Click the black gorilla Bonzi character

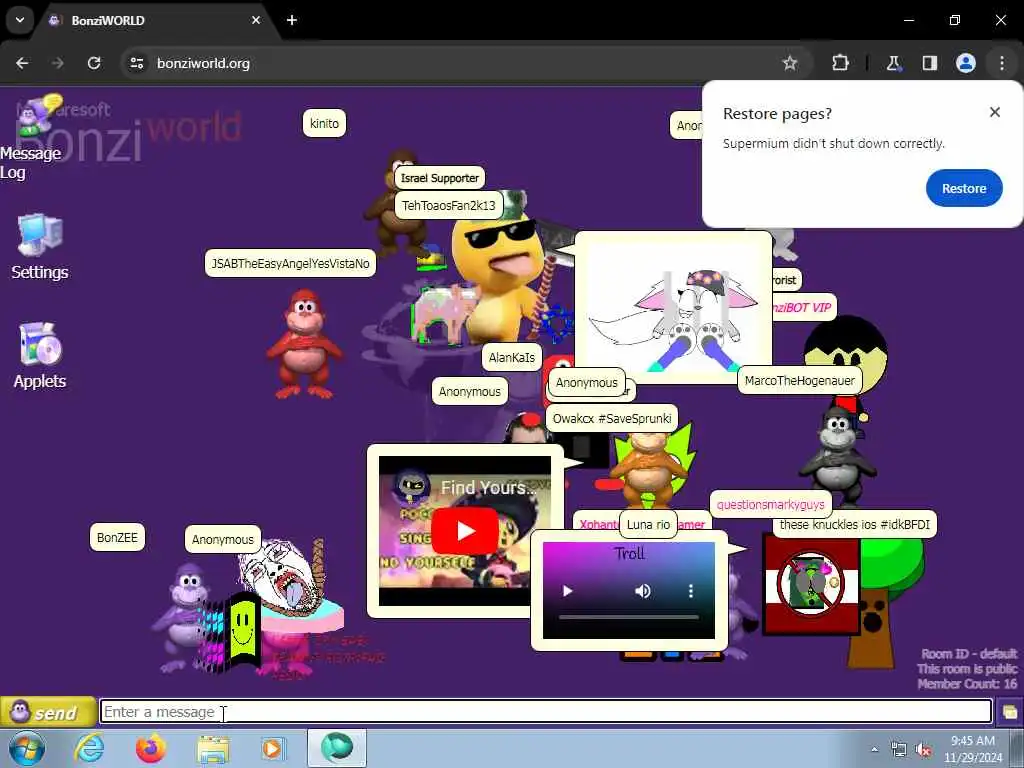point(837,455)
